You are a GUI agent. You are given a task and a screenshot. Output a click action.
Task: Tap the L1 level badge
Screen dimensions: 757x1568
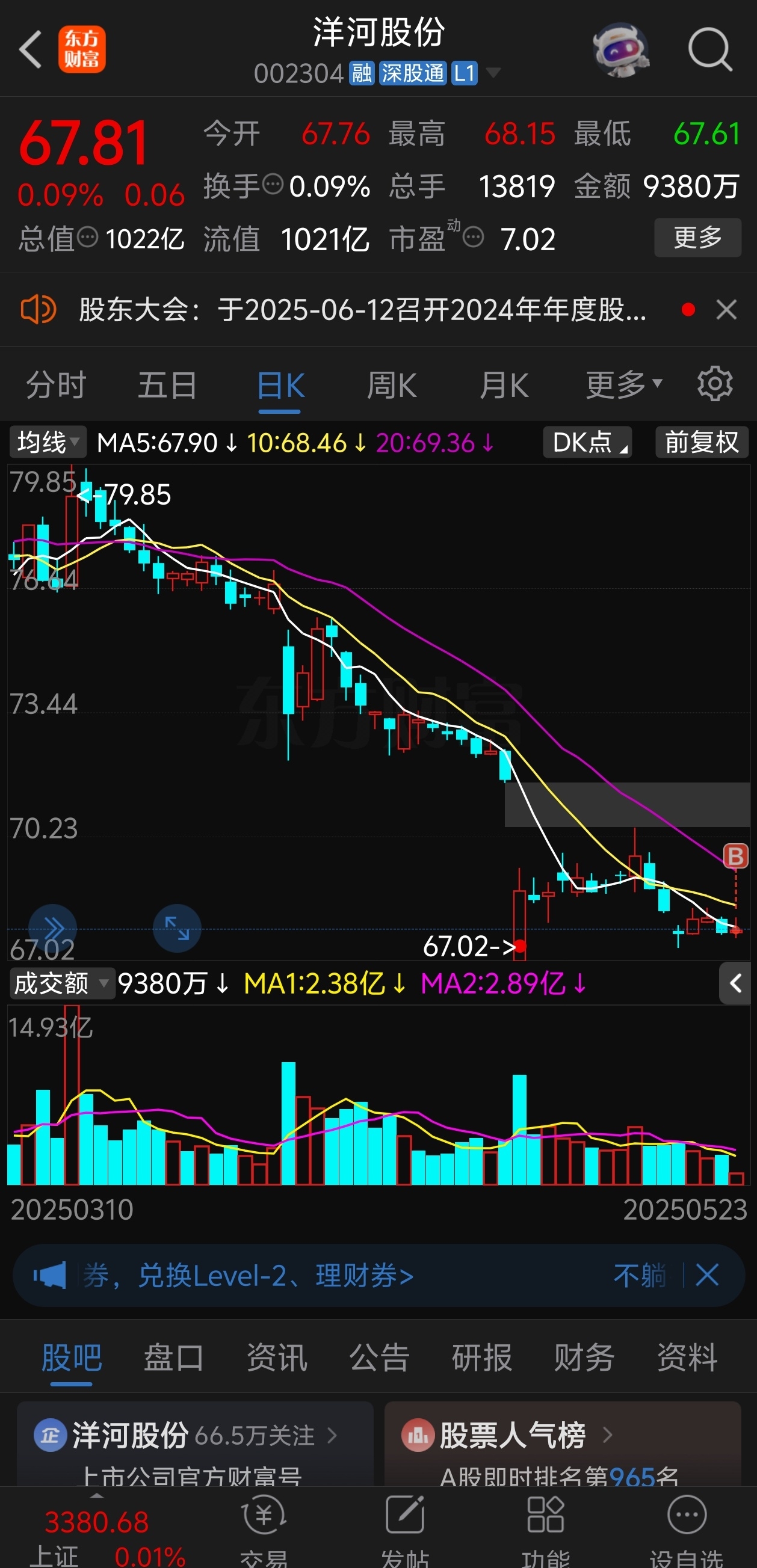pos(465,73)
